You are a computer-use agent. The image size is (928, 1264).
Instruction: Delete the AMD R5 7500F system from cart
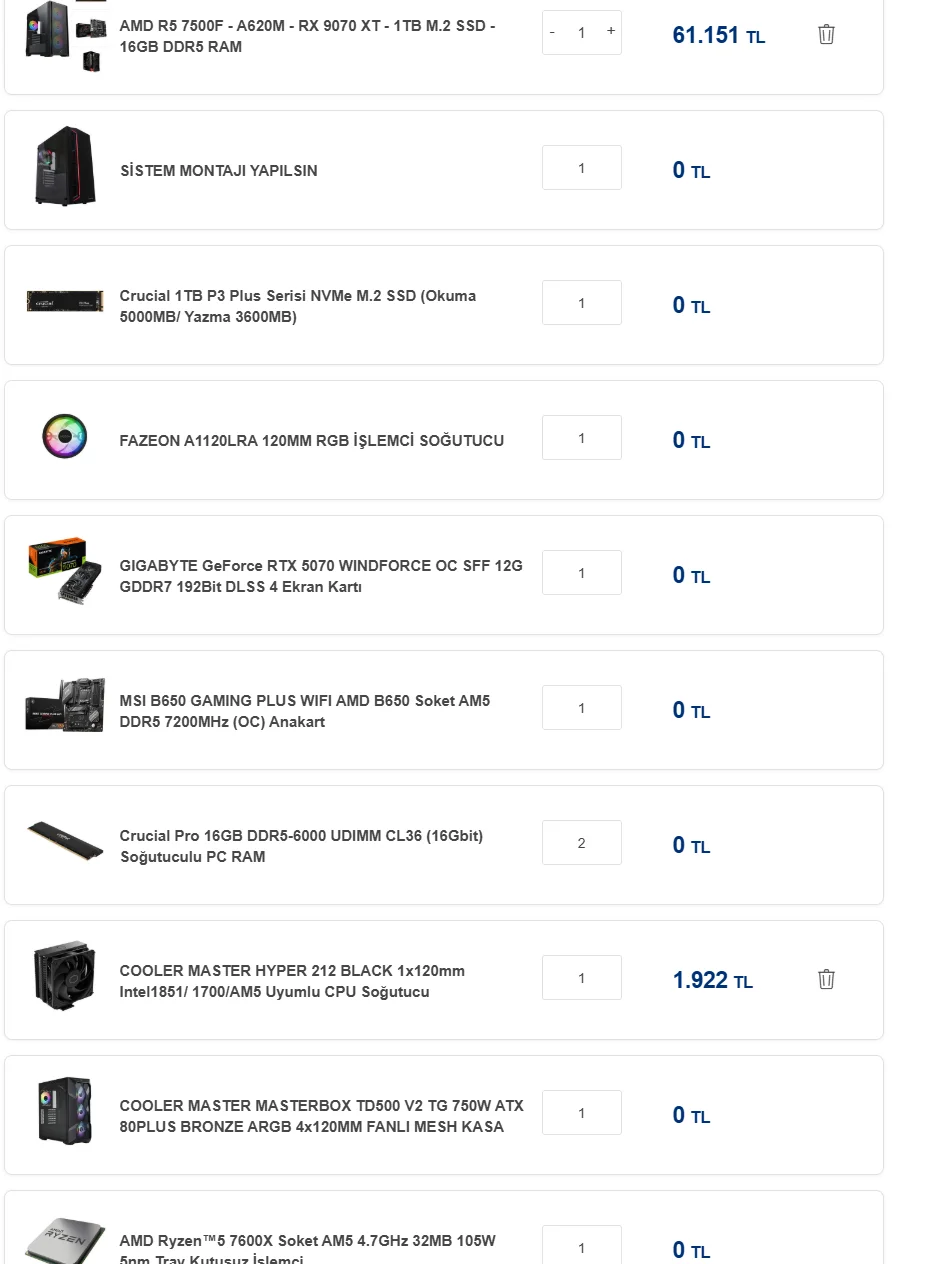pyautogui.click(x=826, y=35)
